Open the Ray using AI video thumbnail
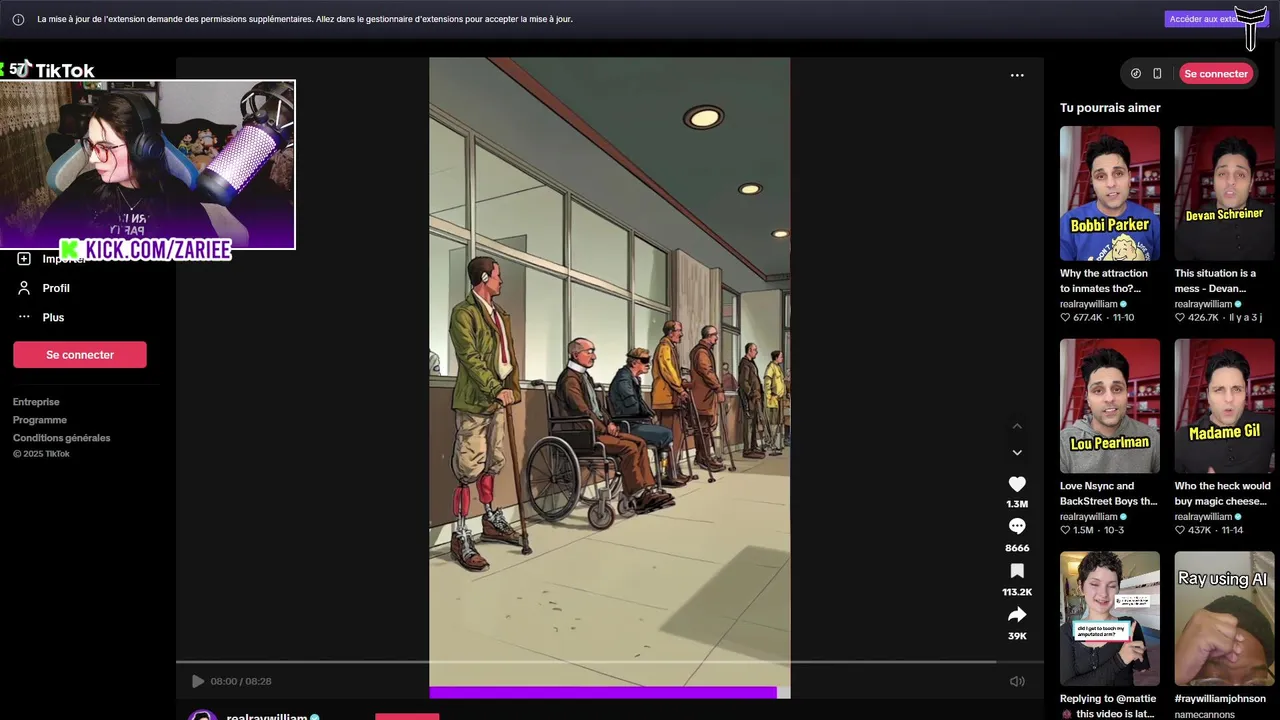This screenshot has height=720, width=1280. [1224, 619]
